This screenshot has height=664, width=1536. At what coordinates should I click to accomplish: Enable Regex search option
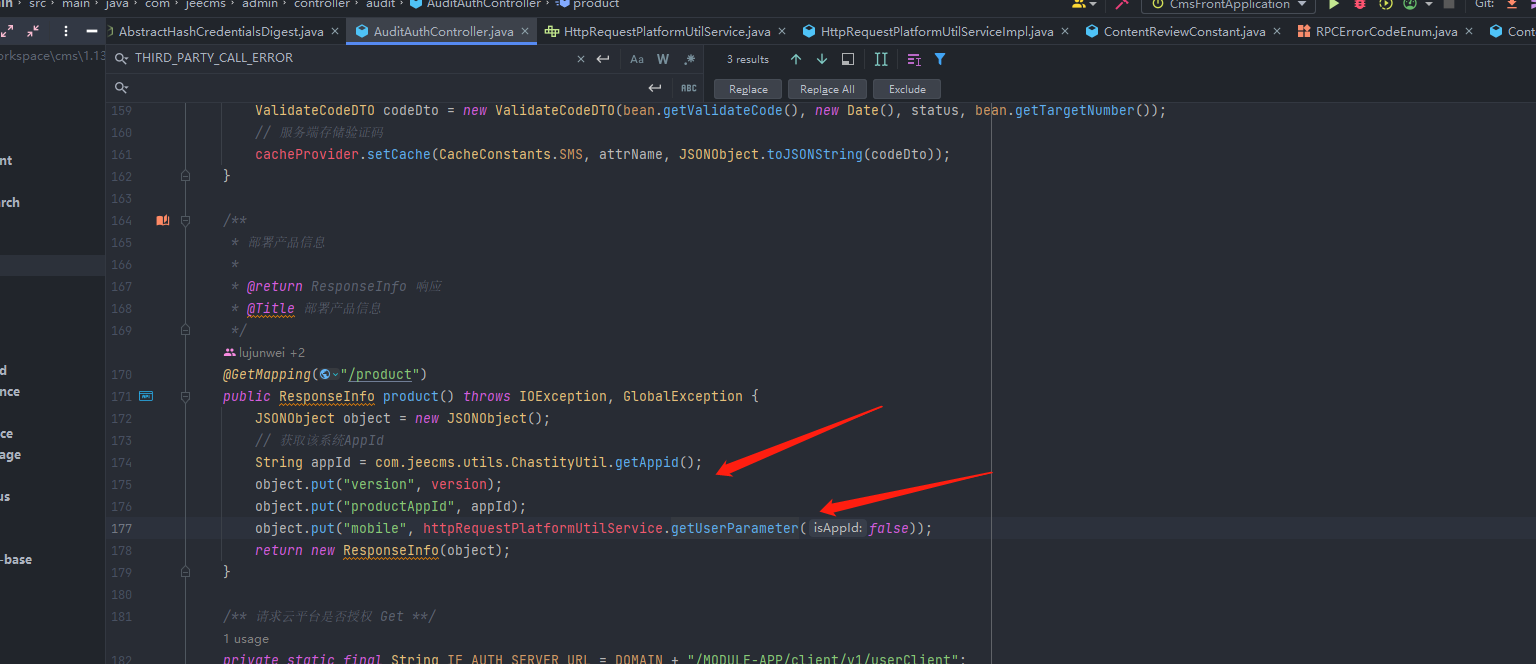pos(689,59)
